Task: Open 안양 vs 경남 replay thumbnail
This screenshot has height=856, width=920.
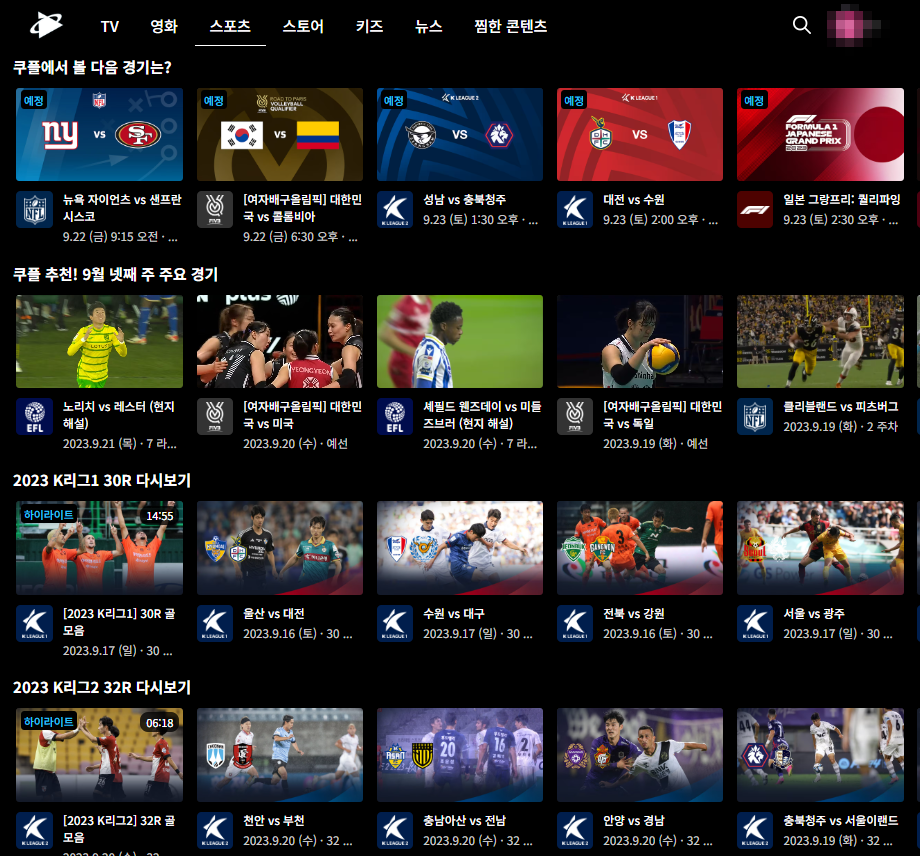Action: click(640, 755)
